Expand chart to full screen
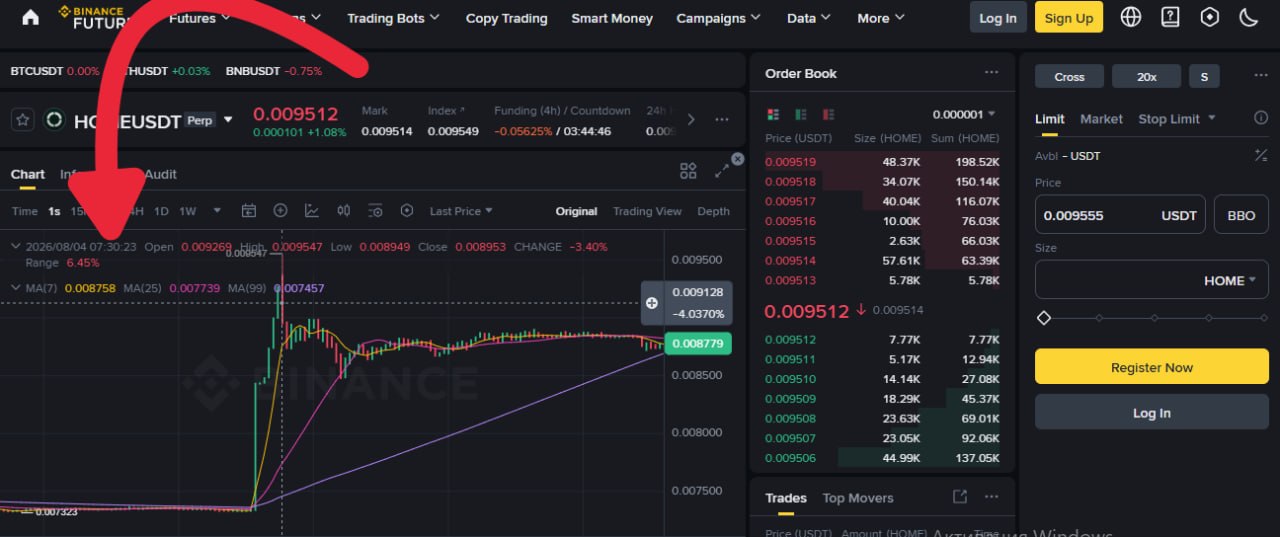Image resolution: width=1280 pixels, height=537 pixels. 722,171
